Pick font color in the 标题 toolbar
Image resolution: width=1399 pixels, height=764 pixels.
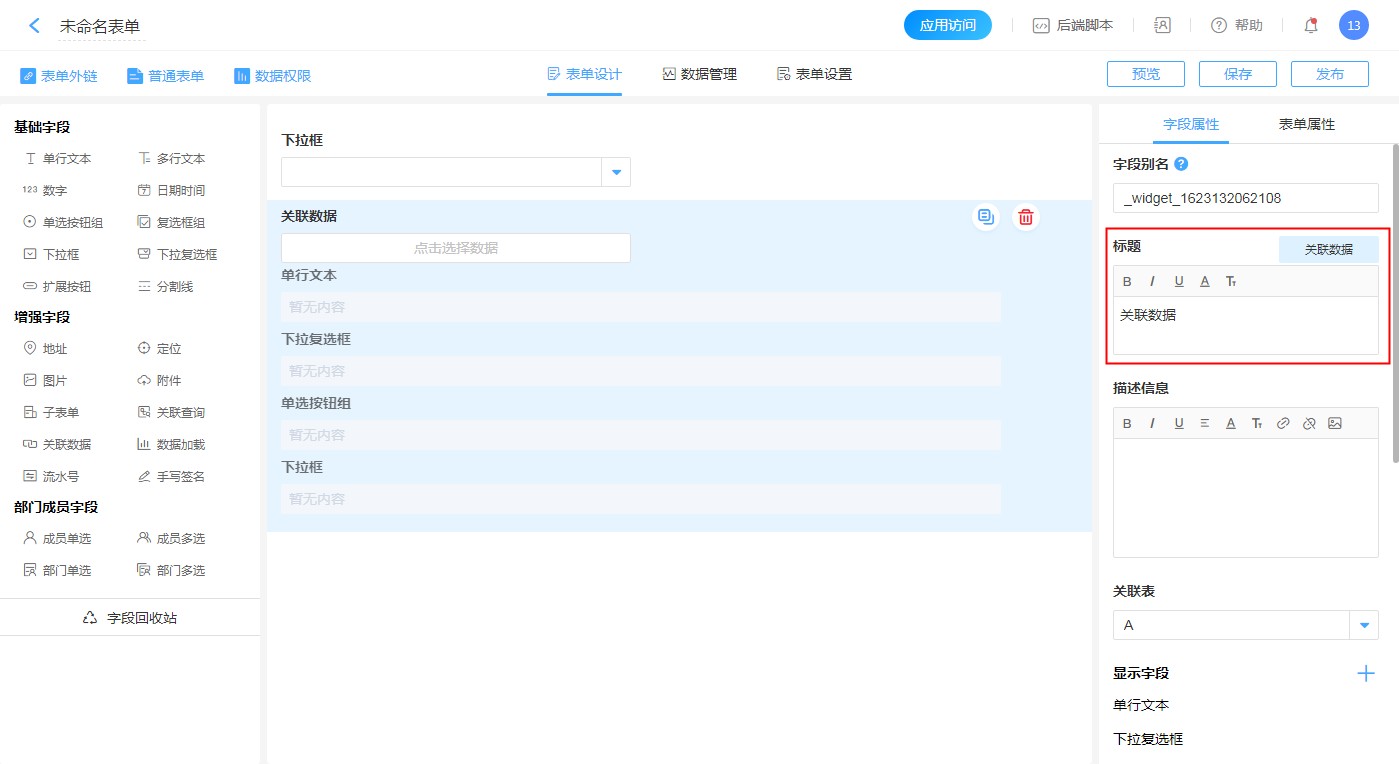pyautogui.click(x=1205, y=282)
